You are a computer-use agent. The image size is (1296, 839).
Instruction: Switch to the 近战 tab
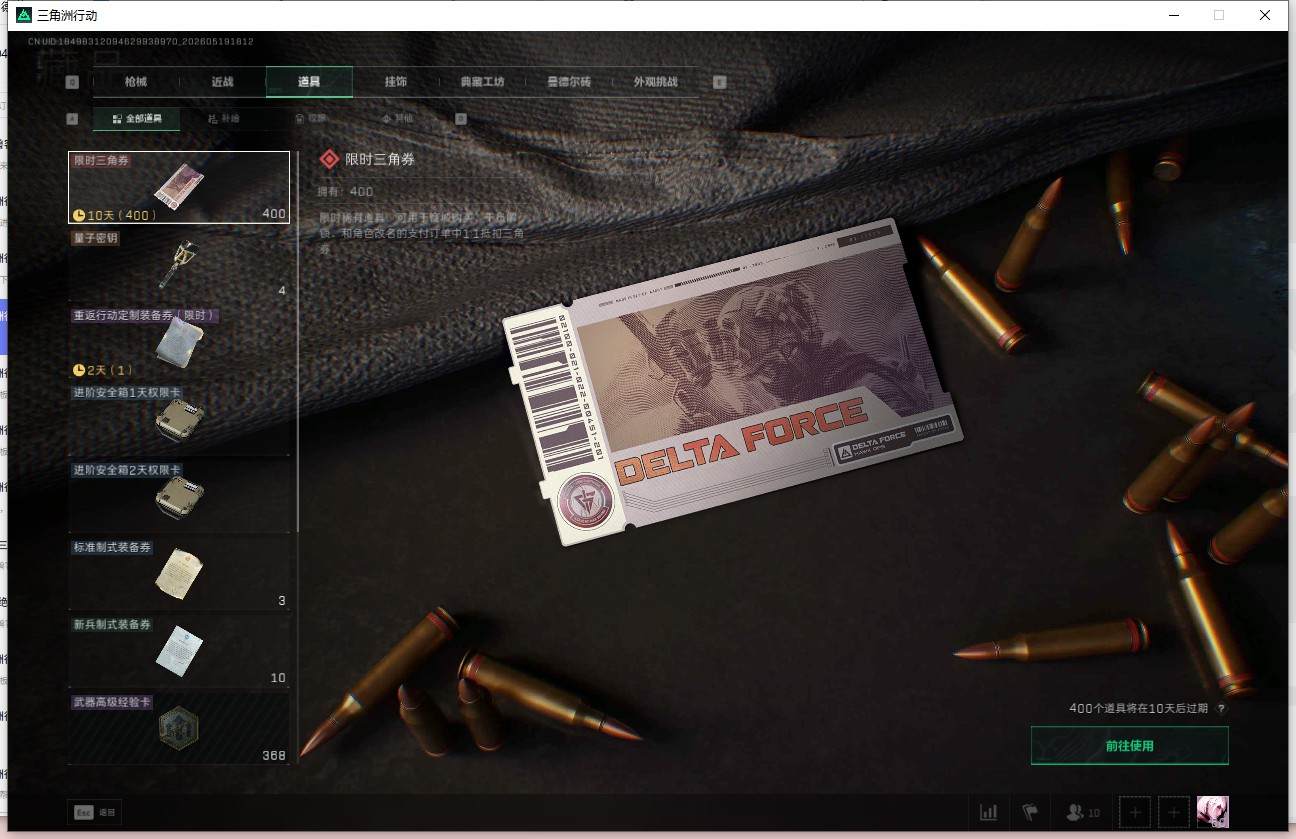(x=222, y=82)
